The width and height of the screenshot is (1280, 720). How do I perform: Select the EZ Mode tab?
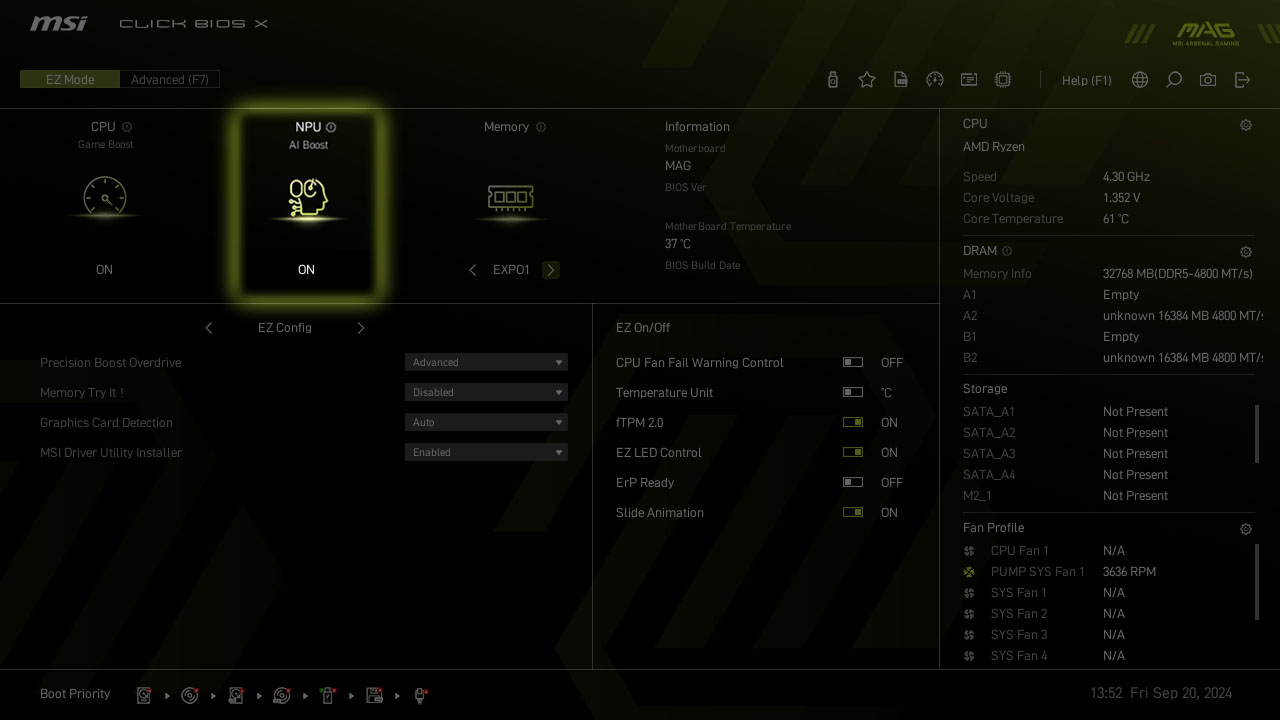(70, 80)
